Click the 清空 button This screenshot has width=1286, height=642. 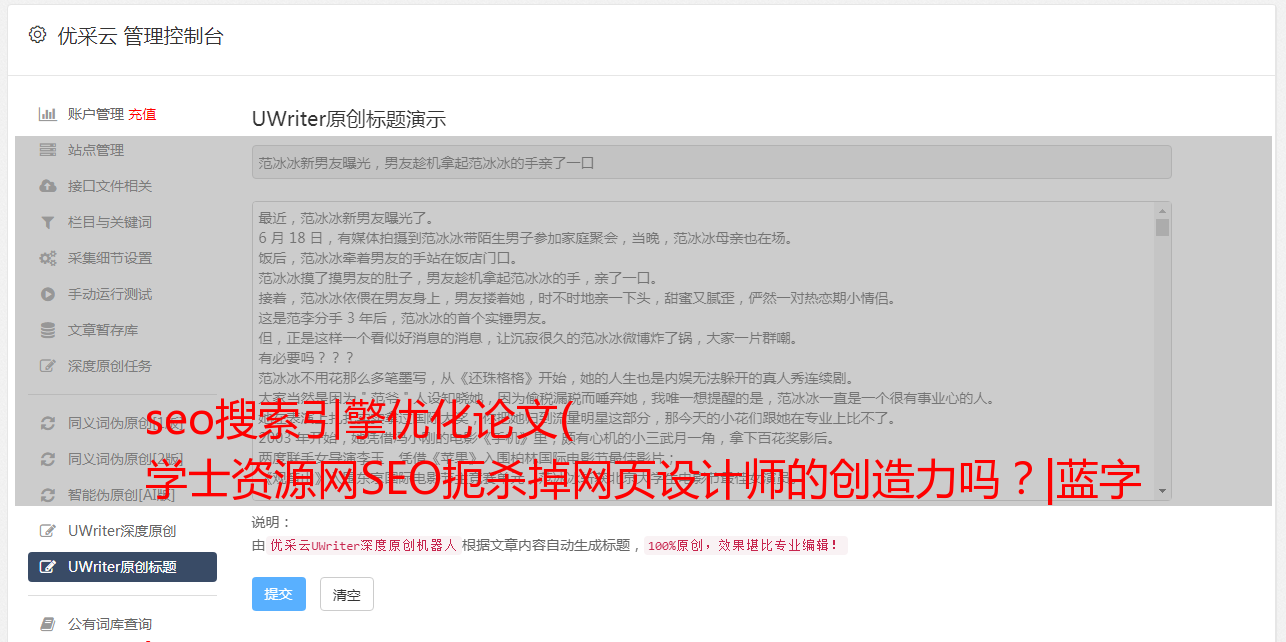[x=347, y=594]
